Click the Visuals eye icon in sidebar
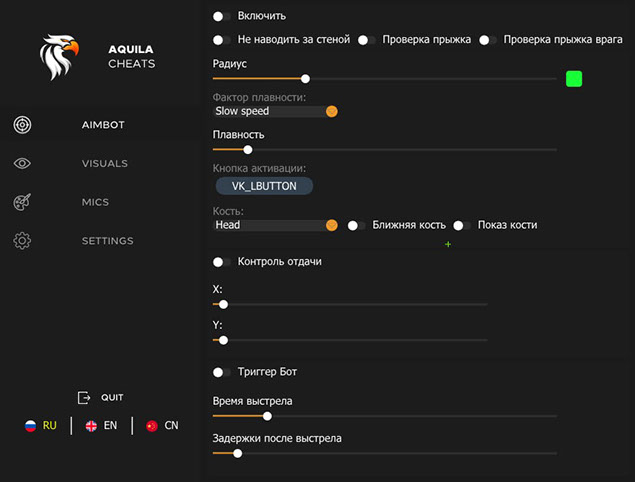The width and height of the screenshot is (635, 482). click(22, 164)
